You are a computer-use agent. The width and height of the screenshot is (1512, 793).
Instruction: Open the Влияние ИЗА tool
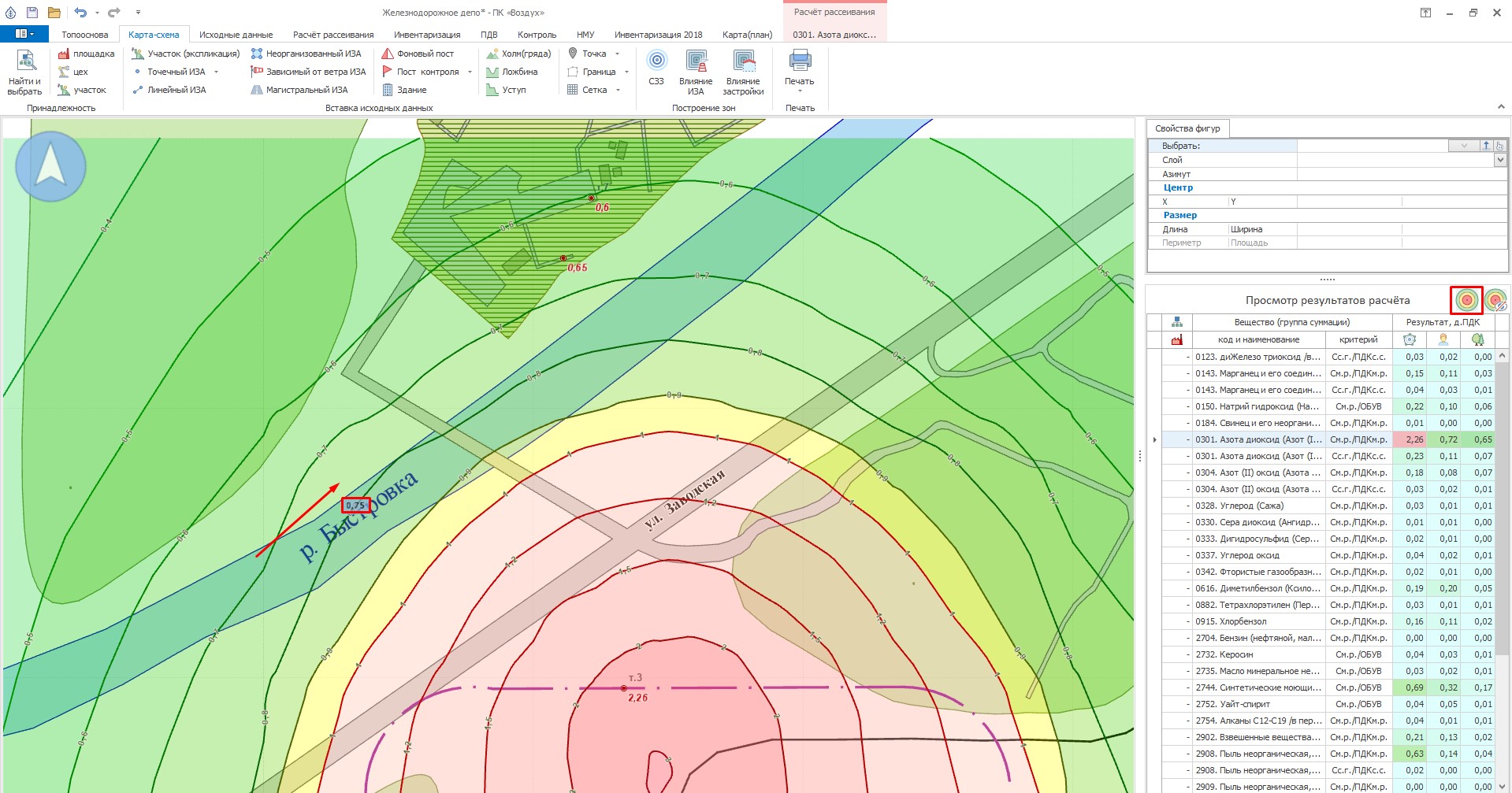pos(695,61)
